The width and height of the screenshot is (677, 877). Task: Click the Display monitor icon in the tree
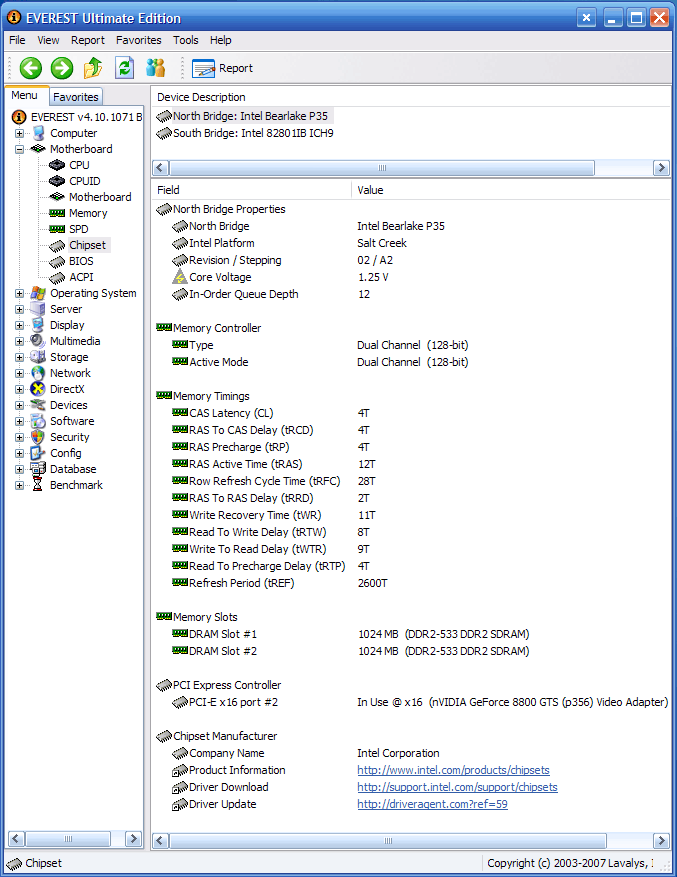[x=38, y=325]
